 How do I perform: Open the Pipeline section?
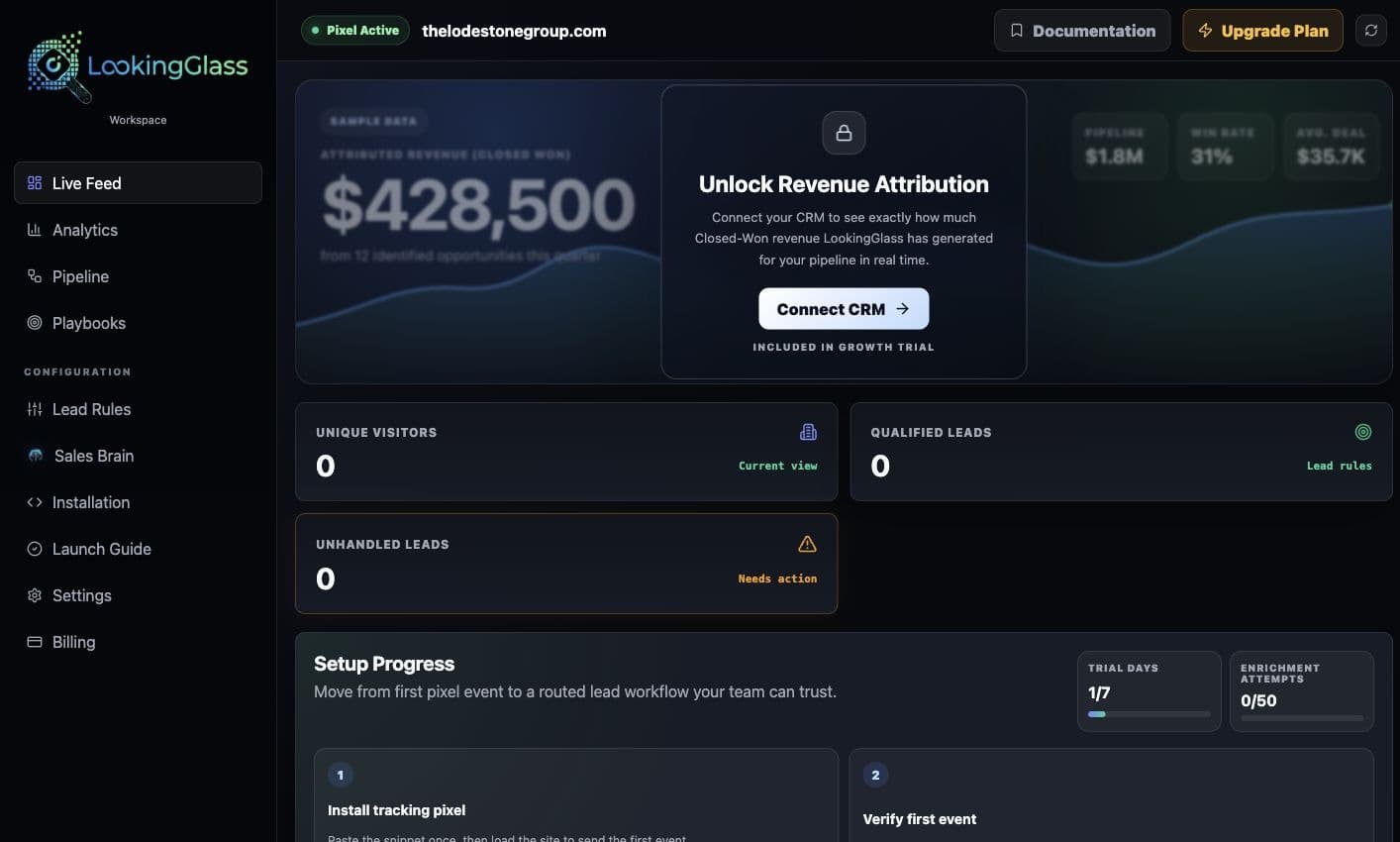[x=138, y=276]
